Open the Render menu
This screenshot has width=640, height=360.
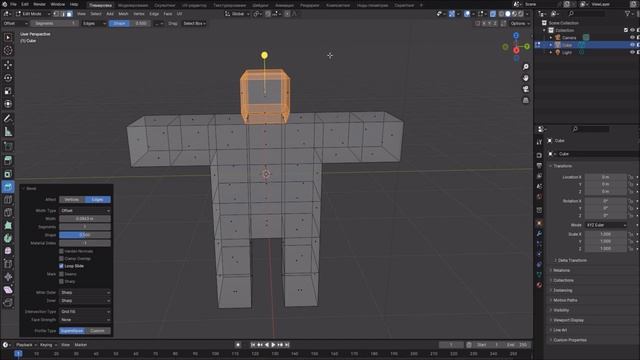point(40,4)
